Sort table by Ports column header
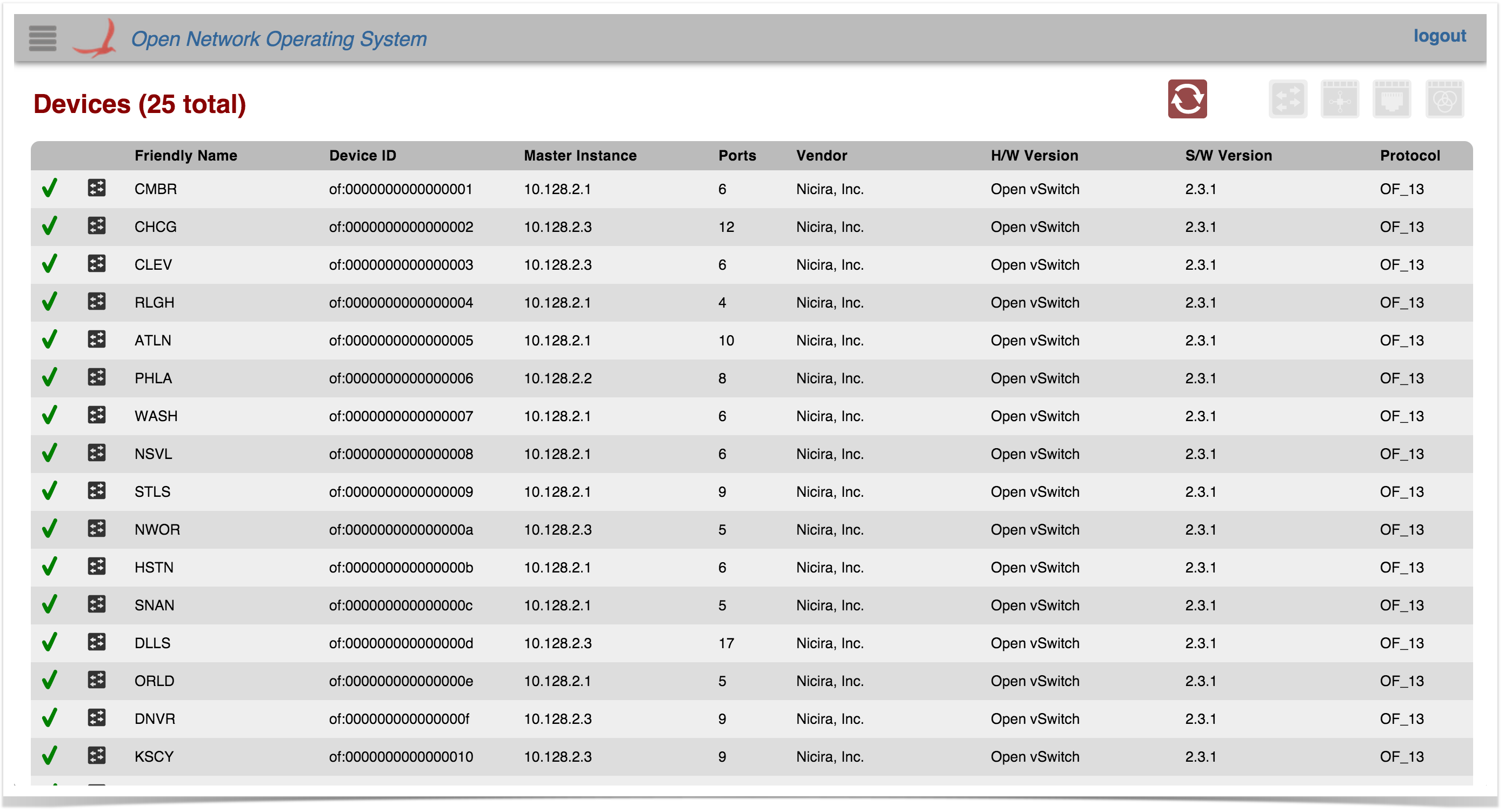 tap(738, 156)
